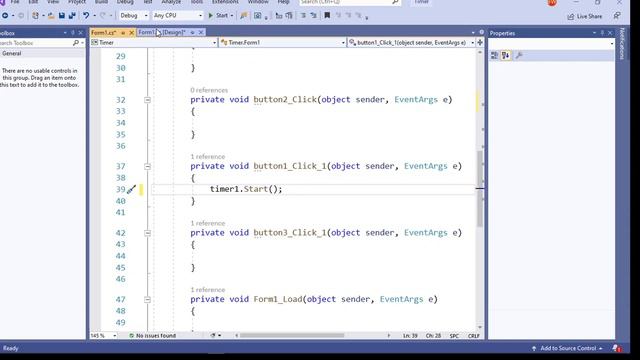Click the No issues found indicator
The image size is (640, 360).
[152, 336]
